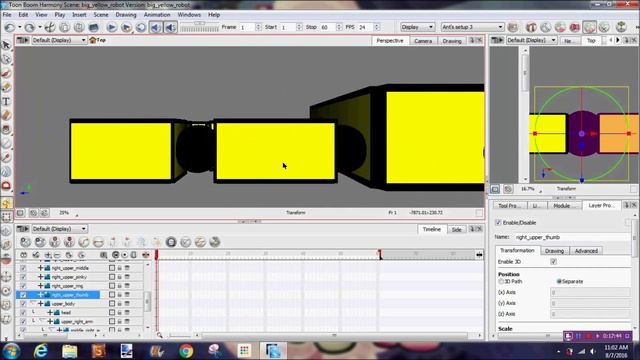Click the last round icon in timeline toolbar

tap(215, 242)
